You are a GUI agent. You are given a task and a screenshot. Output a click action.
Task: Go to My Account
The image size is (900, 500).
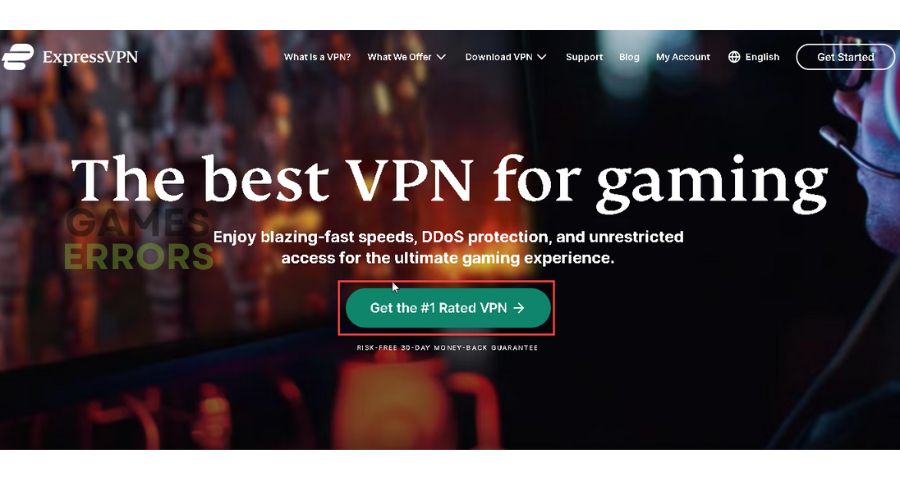coord(683,57)
